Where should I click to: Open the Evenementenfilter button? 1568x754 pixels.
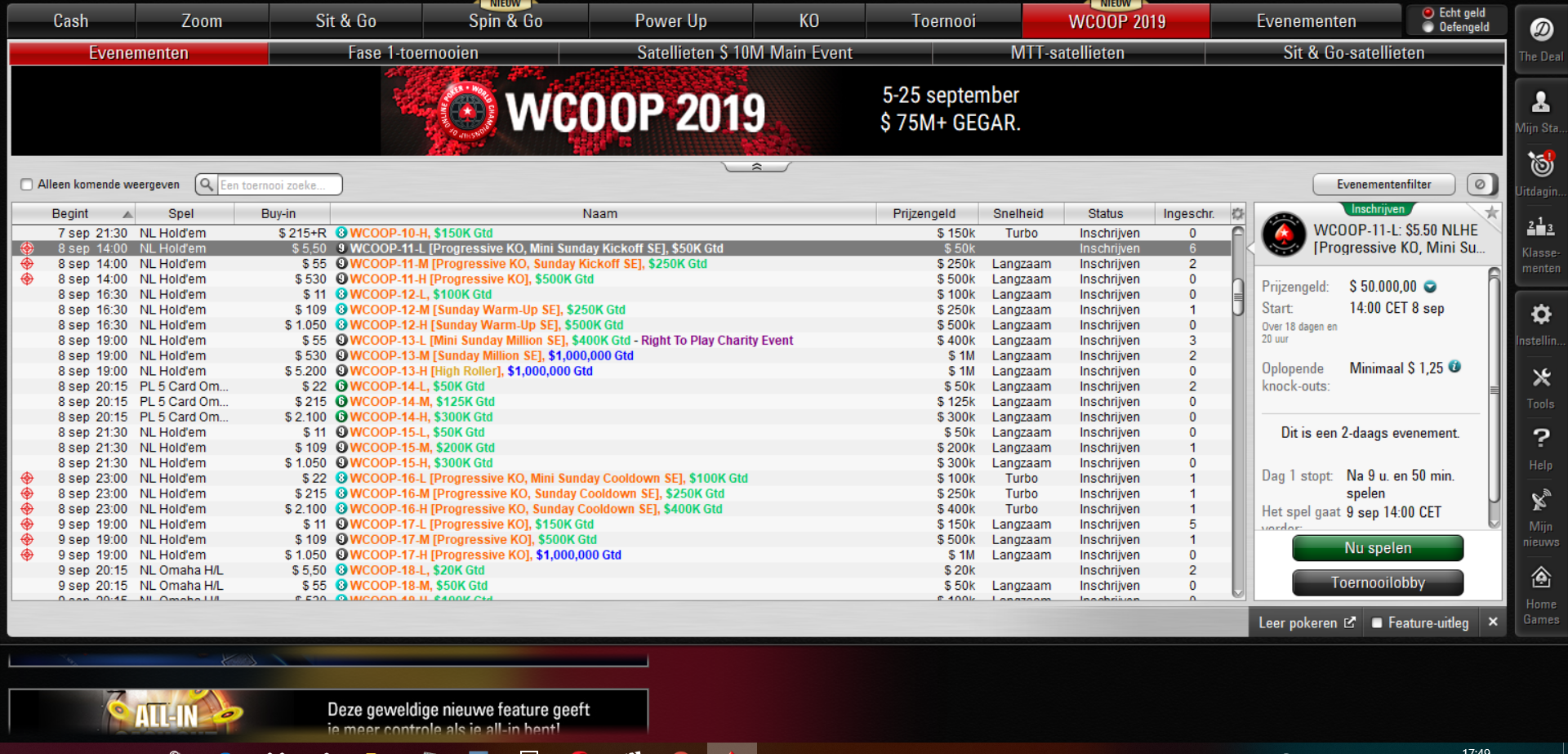coord(1384,185)
